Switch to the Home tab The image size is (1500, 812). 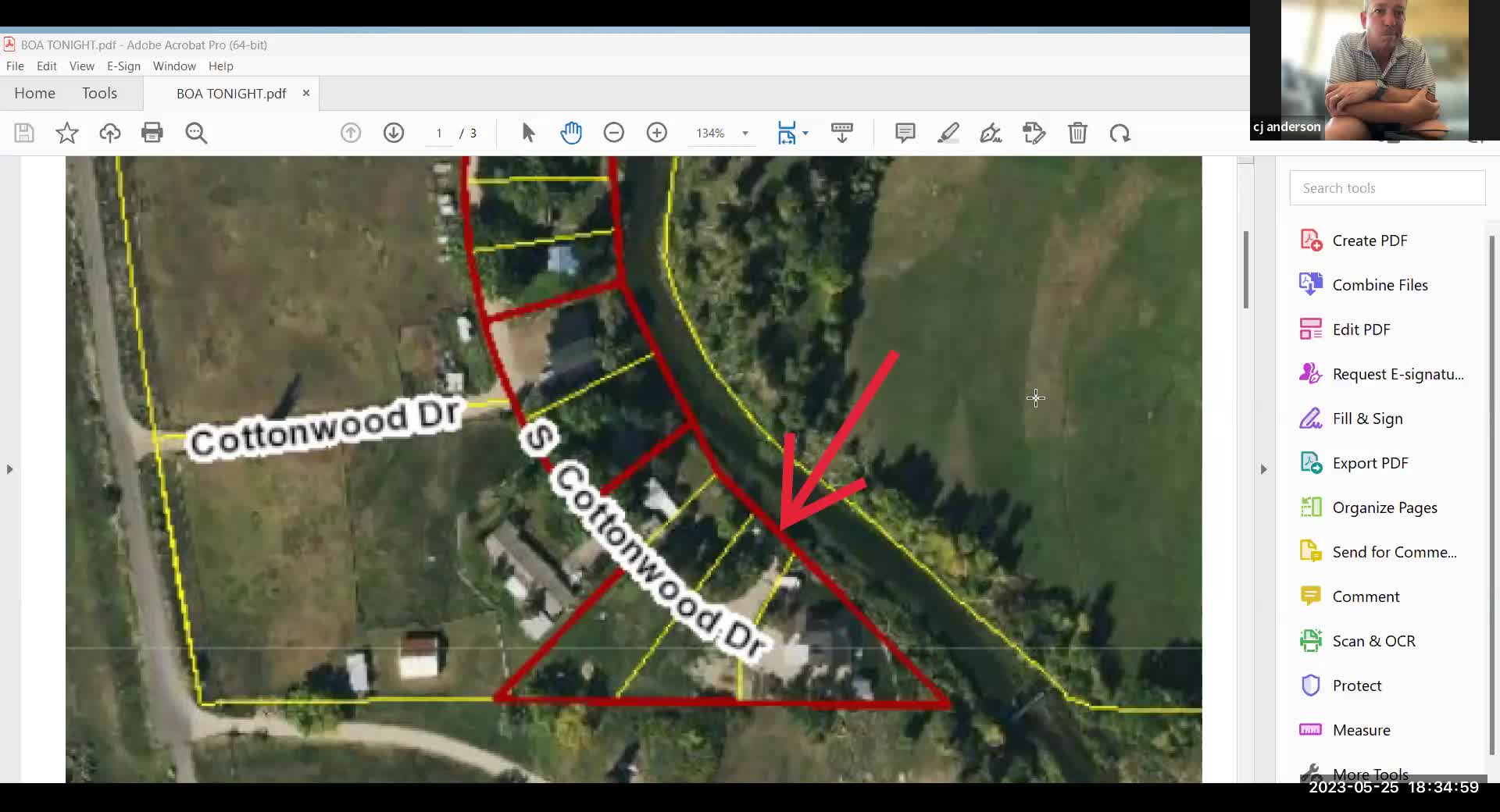click(x=34, y=93)
